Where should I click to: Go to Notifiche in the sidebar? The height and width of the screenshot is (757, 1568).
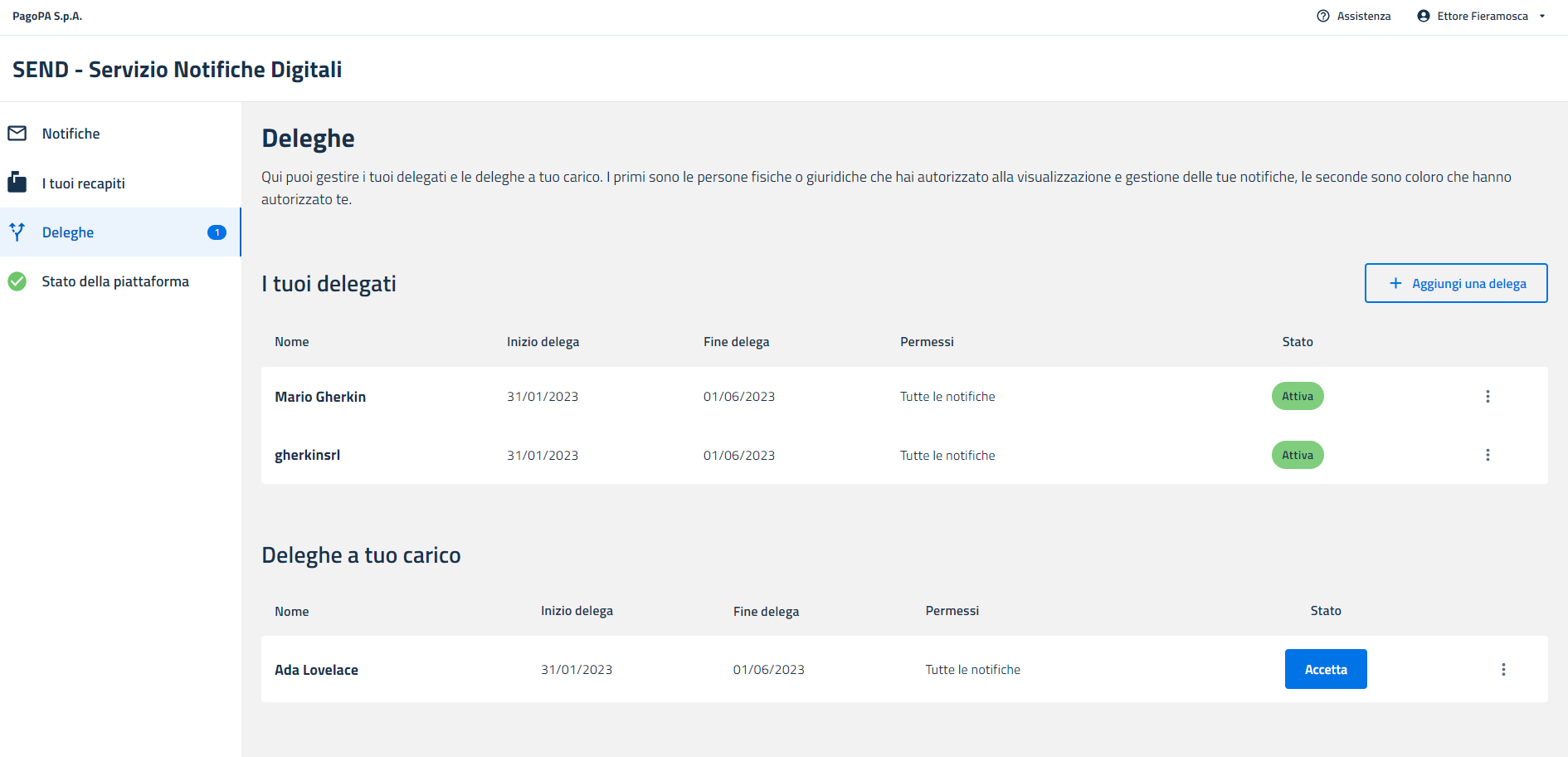pyautogui.click(x=71, y=134)
